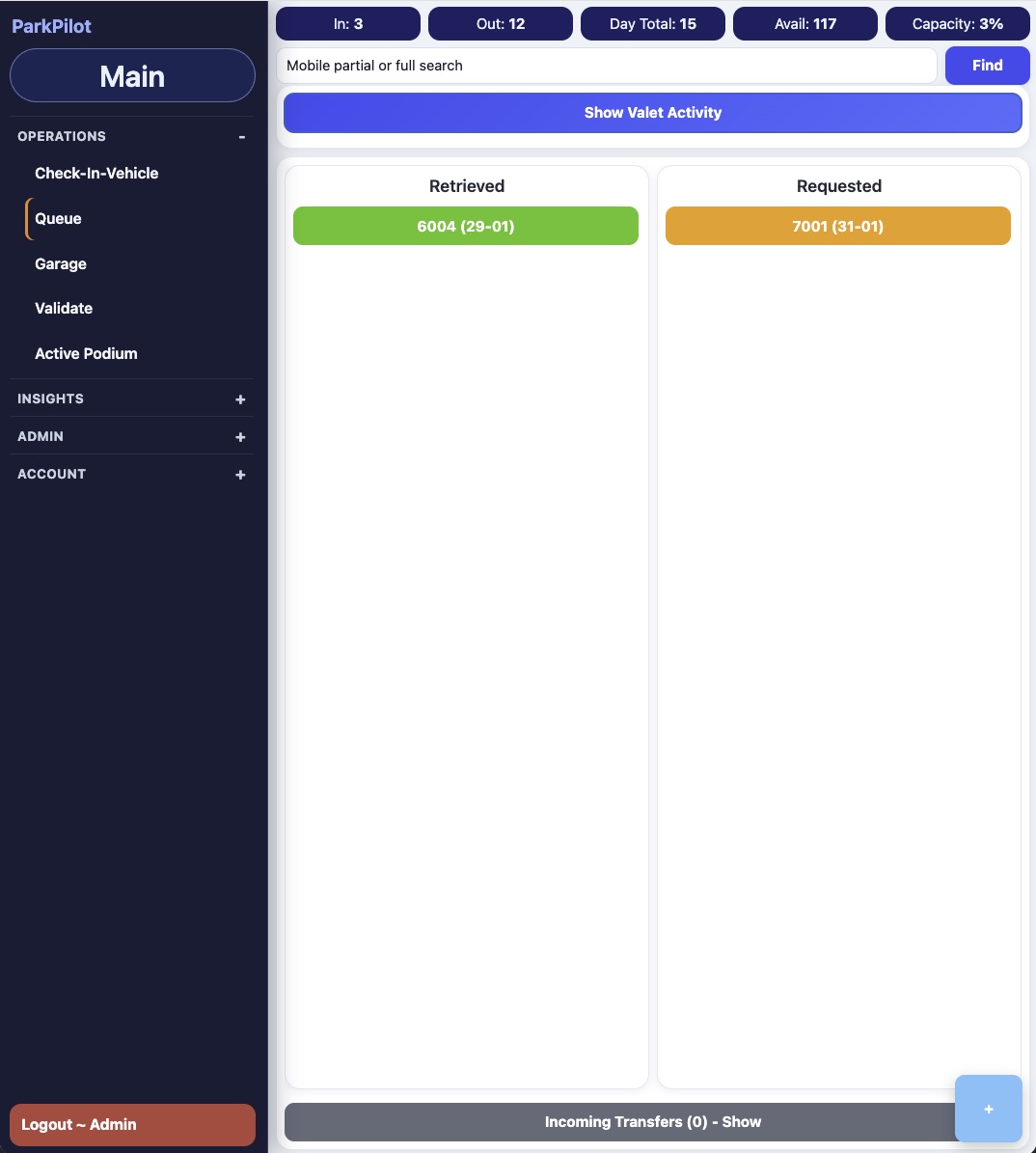This screenshot has width=1036, height=1153.
Task: Expand the Account section
Action: (131, 475)
